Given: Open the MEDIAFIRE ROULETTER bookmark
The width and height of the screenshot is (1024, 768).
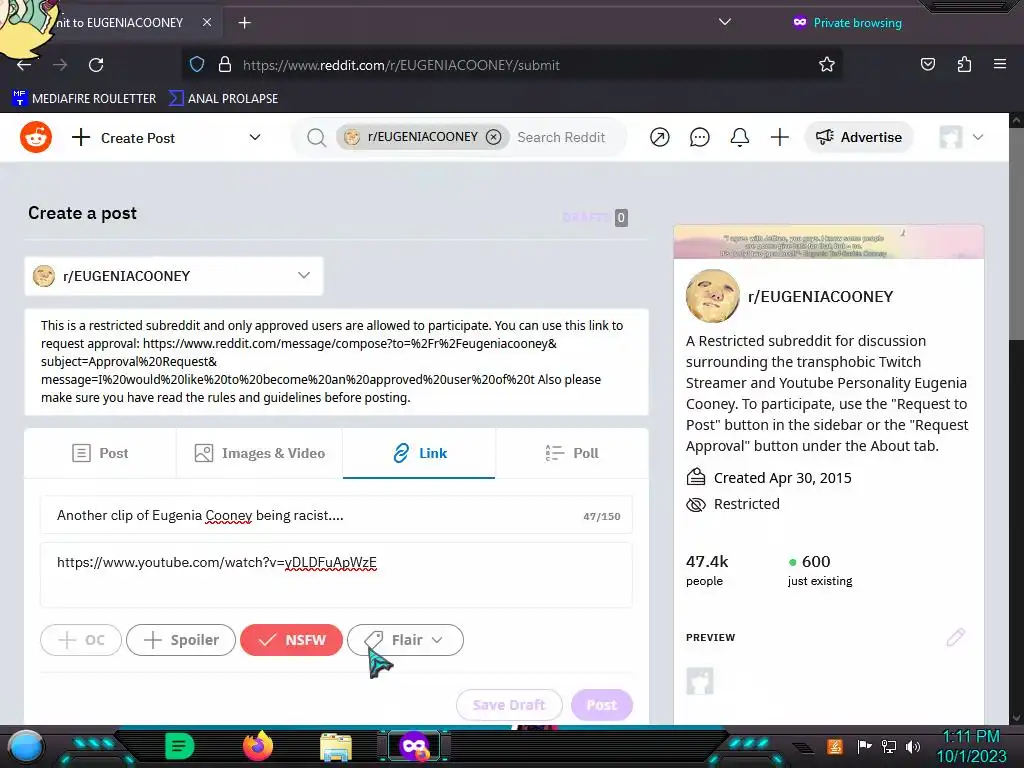Looking at the screenshot, I should (84, 99).
